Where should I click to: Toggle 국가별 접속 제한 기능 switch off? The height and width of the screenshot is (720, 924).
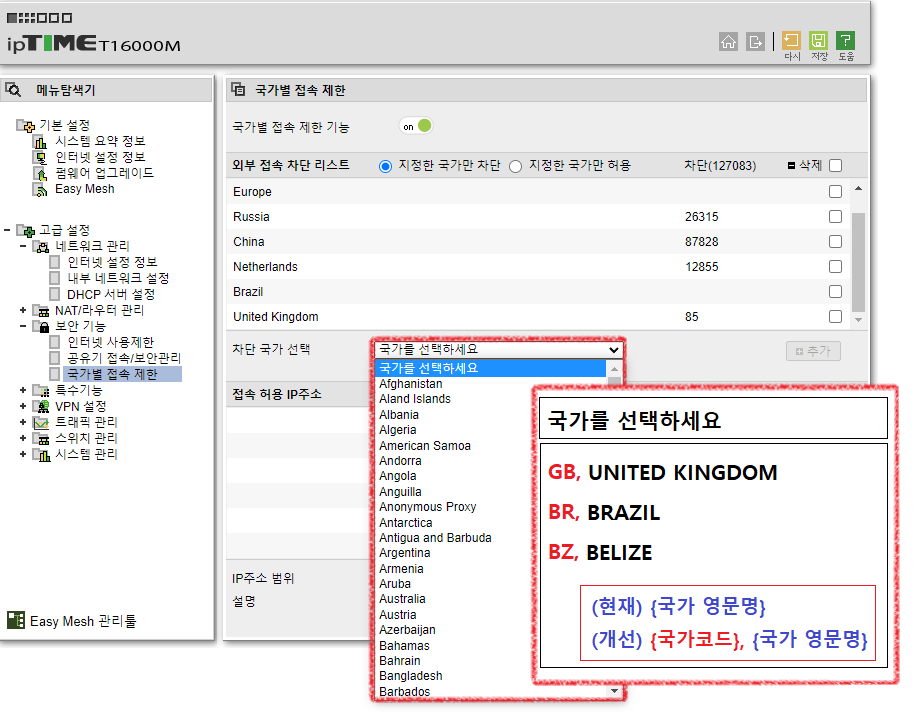pos(416,126)
